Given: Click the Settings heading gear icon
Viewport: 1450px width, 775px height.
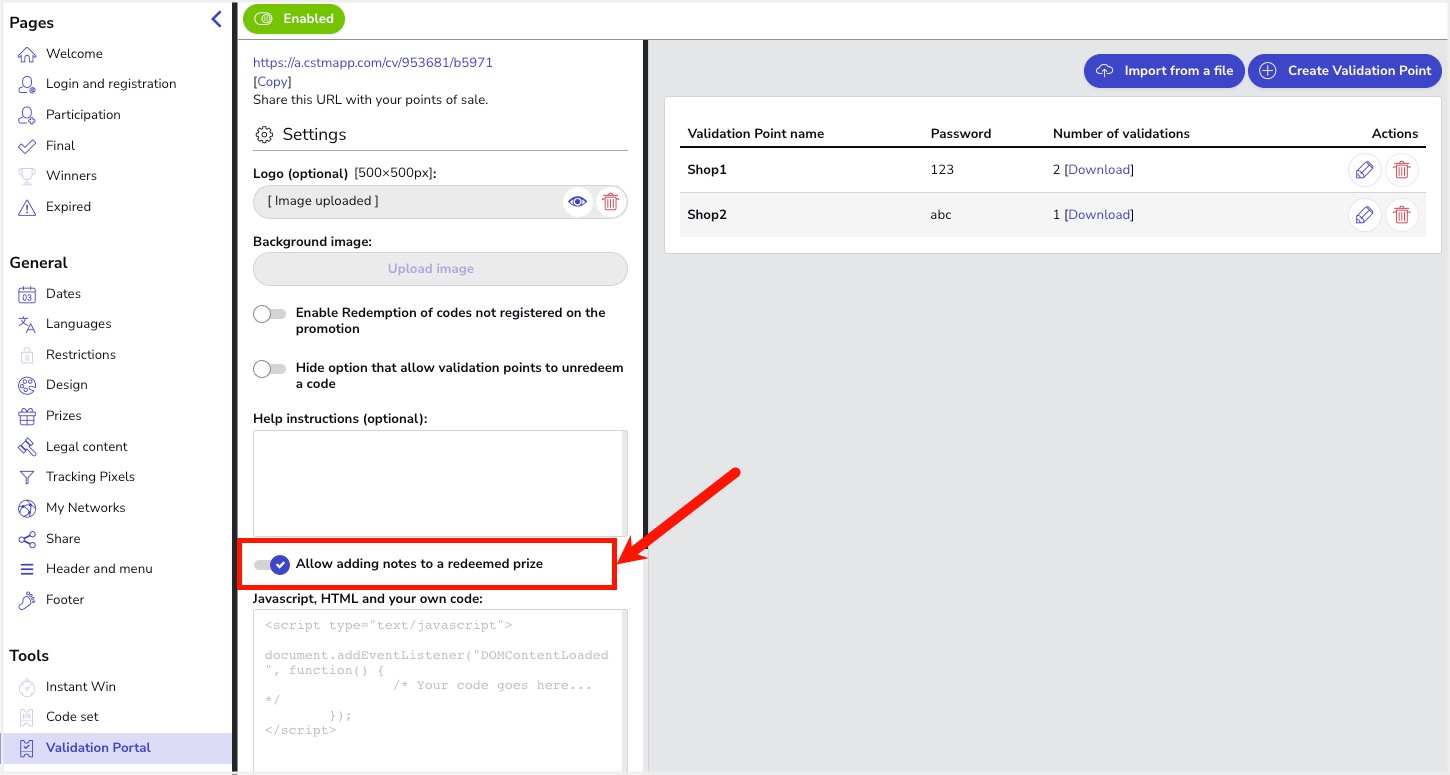Looking at the screenshot, I should 264,135.
